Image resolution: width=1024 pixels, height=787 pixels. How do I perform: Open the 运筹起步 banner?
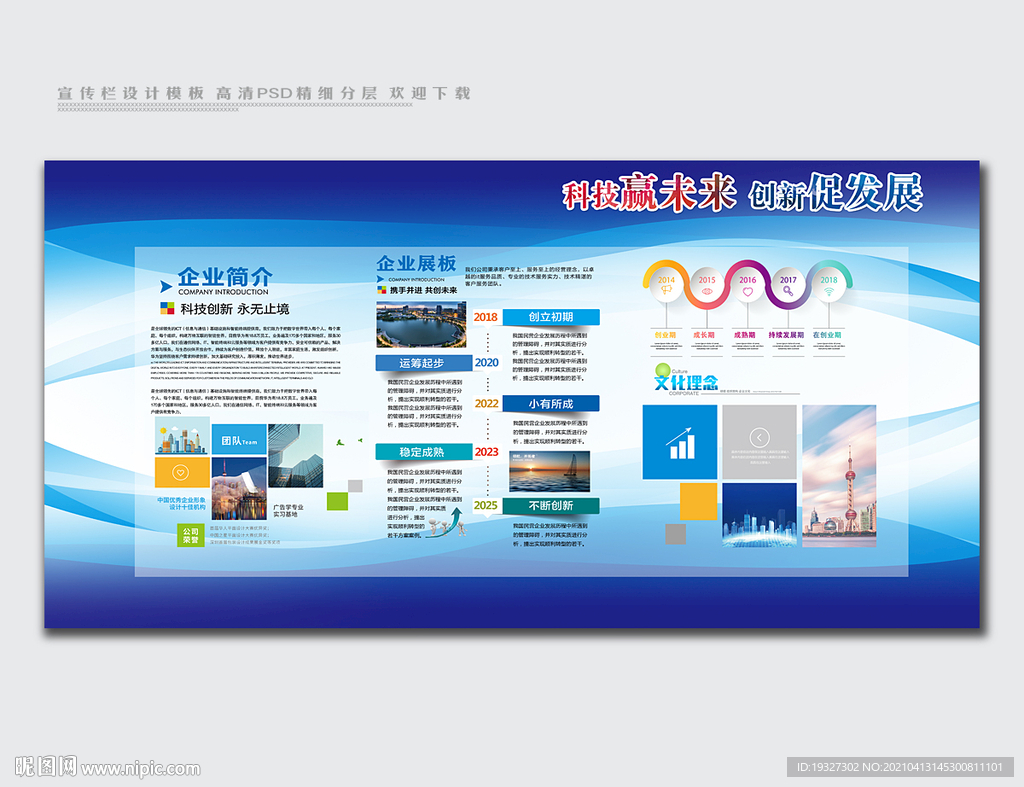(423, 363)
